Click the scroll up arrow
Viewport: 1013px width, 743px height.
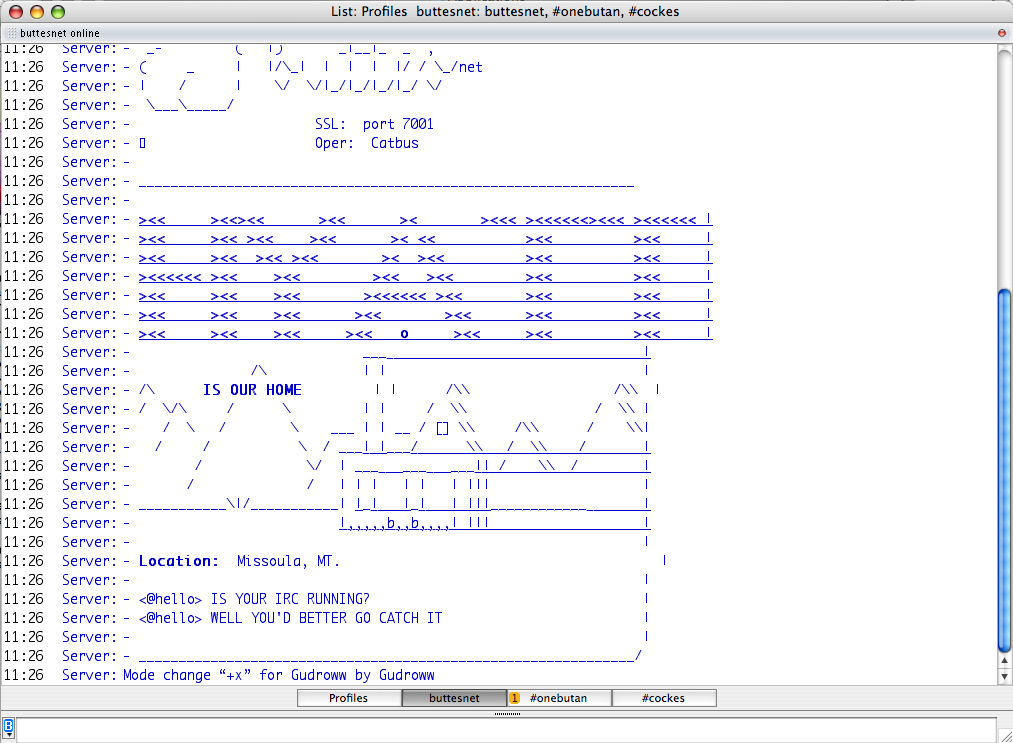click(1004, 661)
